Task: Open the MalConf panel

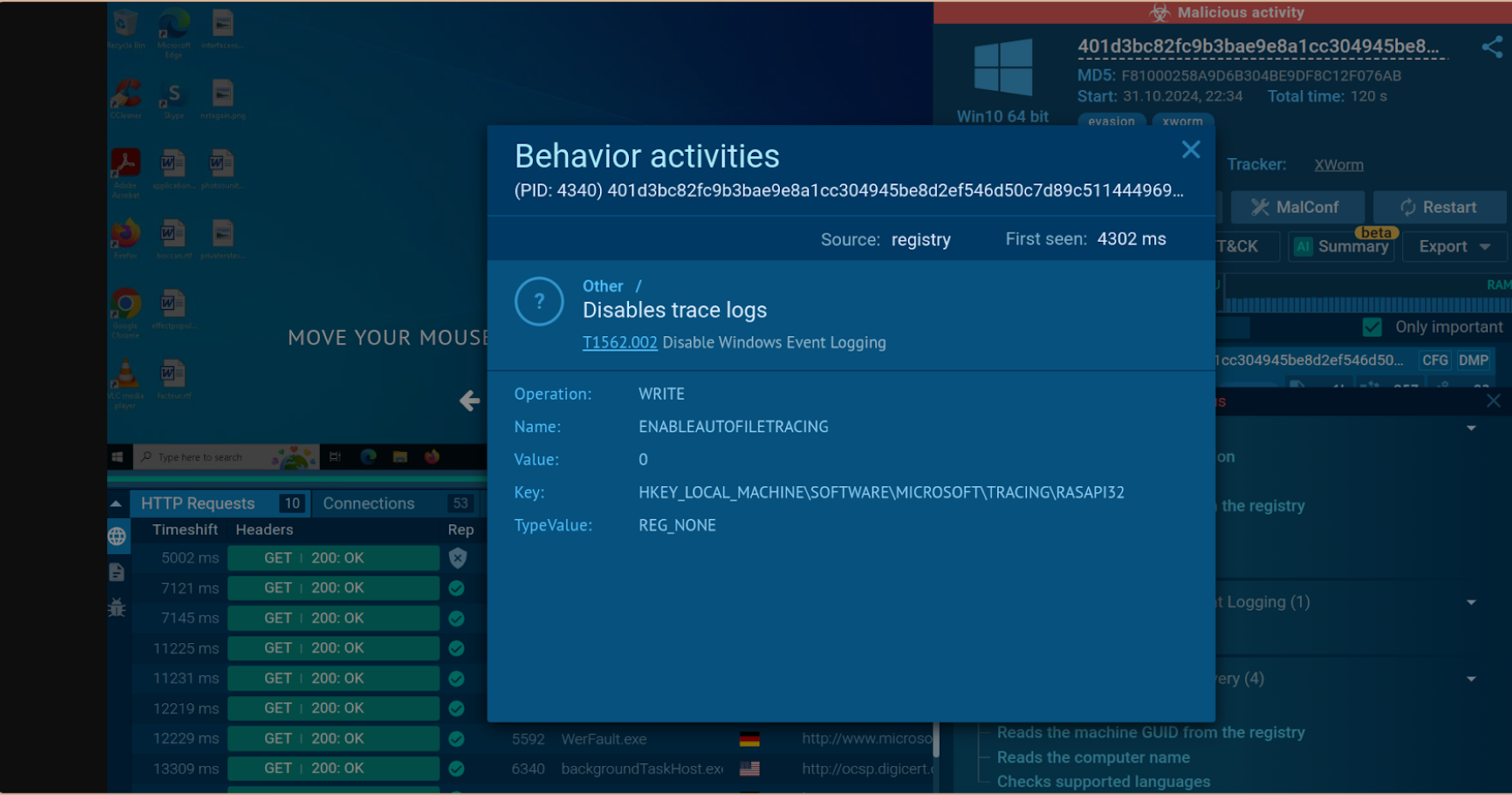Action: (1296, 208)
